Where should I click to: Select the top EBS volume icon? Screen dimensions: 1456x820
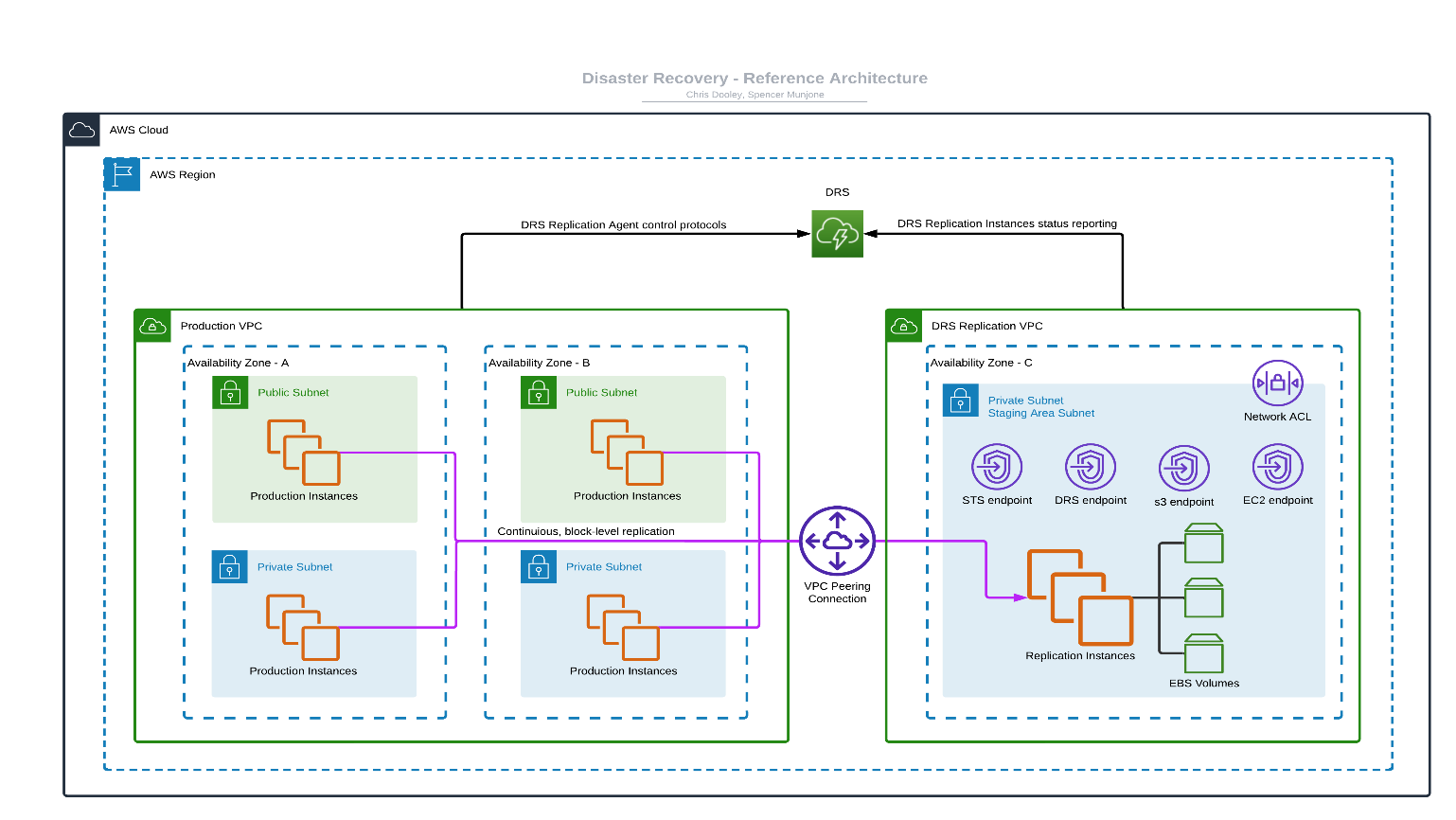coord(1204,543)
